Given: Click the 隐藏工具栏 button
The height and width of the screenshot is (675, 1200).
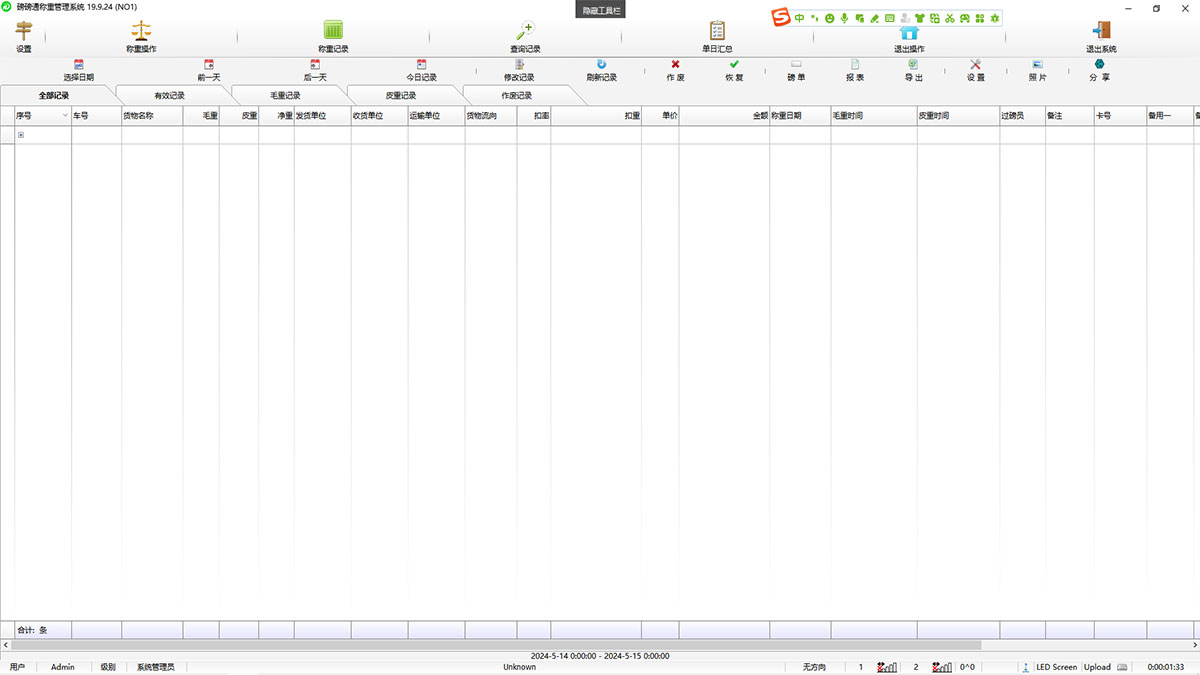Looking at the screenshot, I should click(x=602, y=9).
